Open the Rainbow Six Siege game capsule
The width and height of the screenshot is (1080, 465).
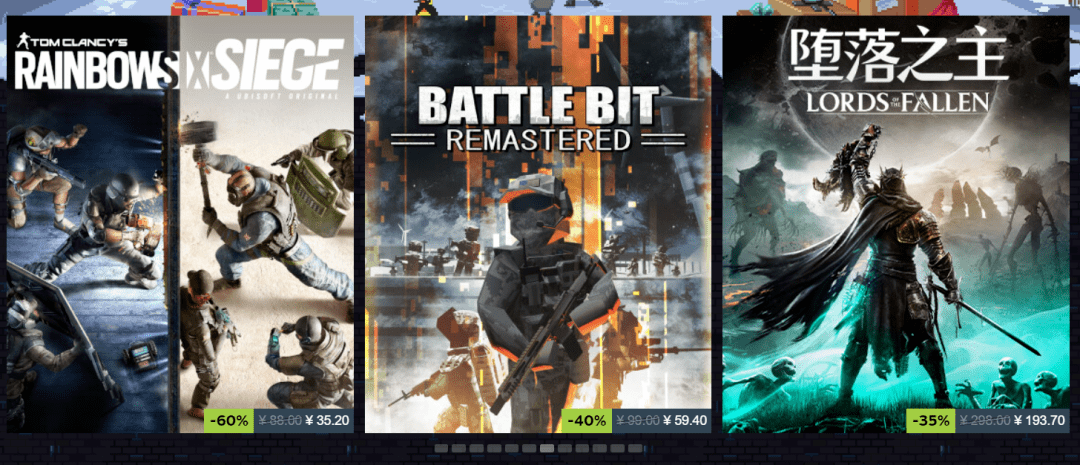[x=180, y=224]
